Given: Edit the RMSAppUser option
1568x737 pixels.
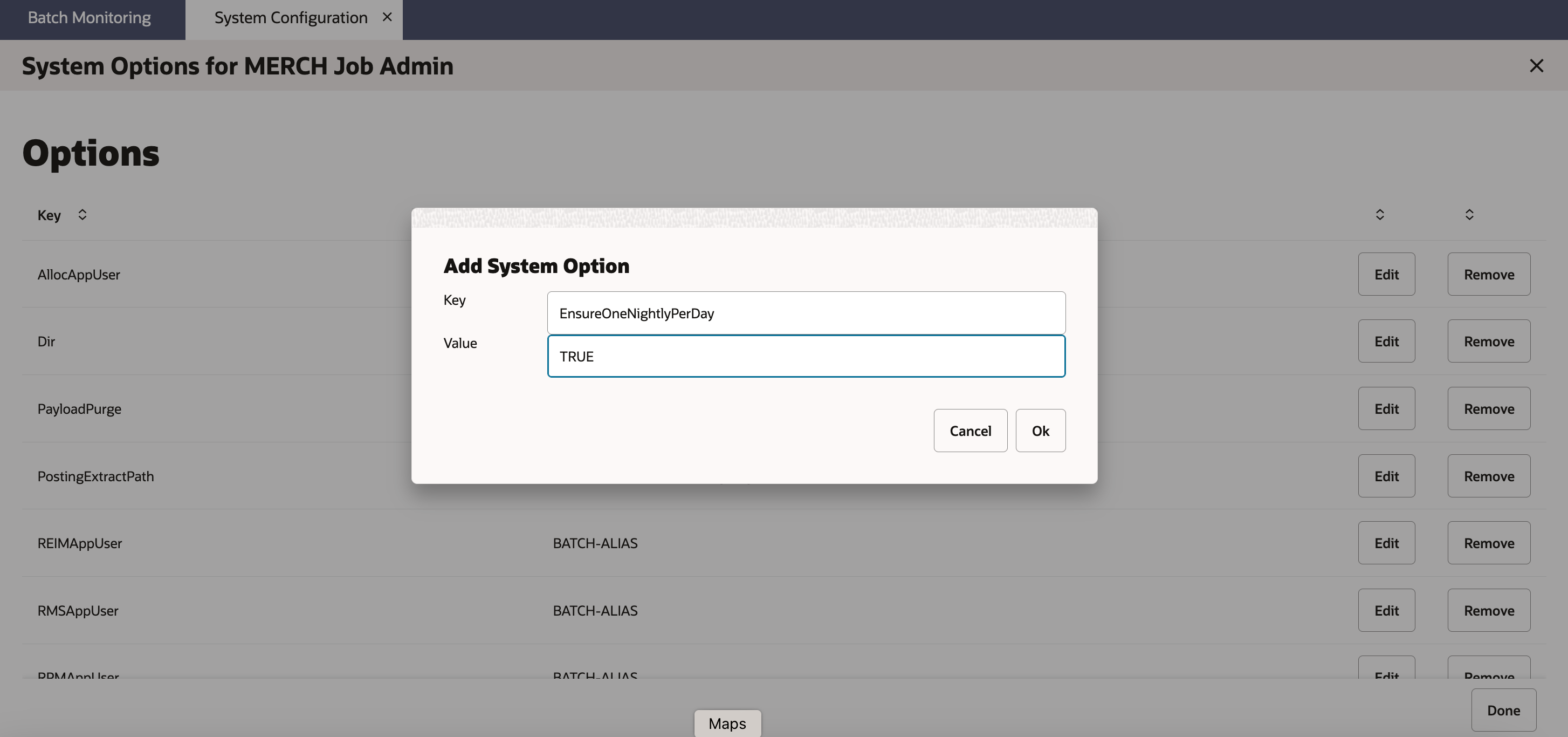Looking at the screenshot, I should pos(1386,610).
